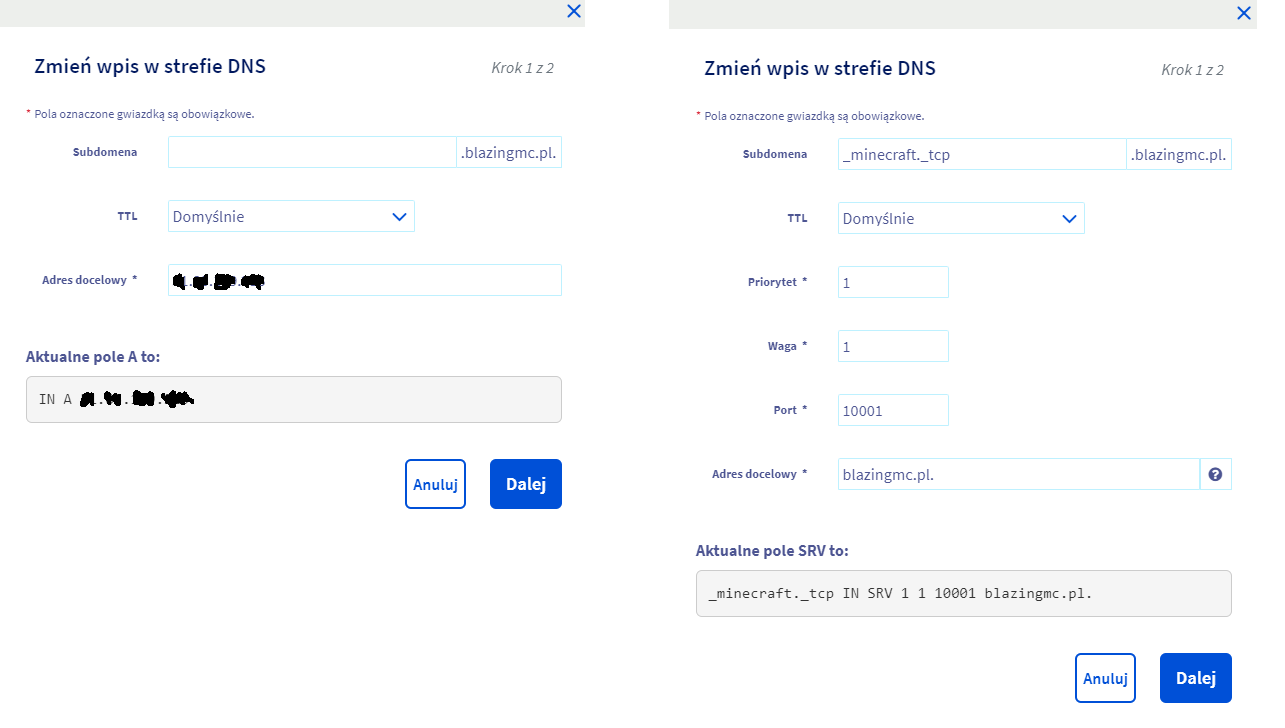Click the Port field showing 10001
The image size is (1285, 728).
(893, 411)
